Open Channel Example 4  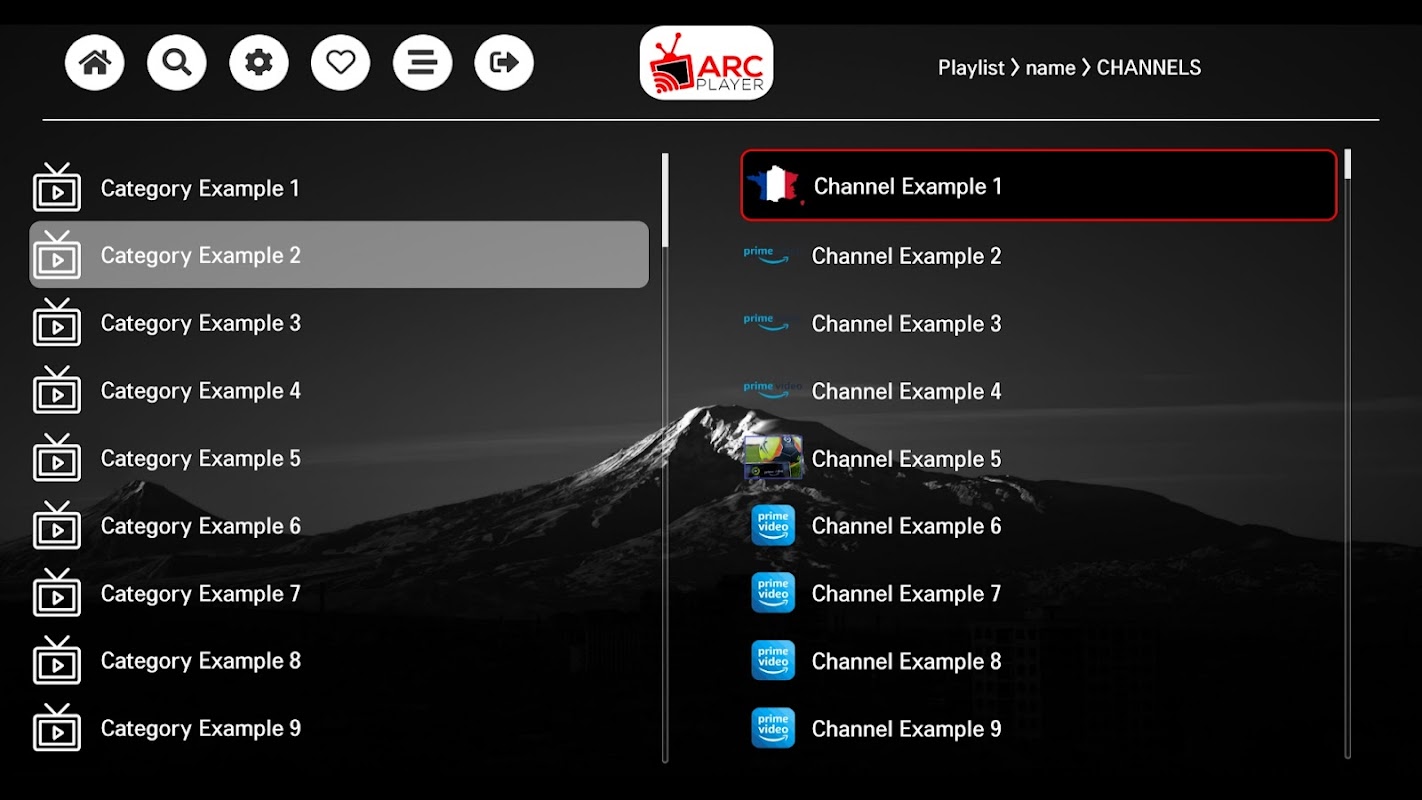(x=1039, y=390)
